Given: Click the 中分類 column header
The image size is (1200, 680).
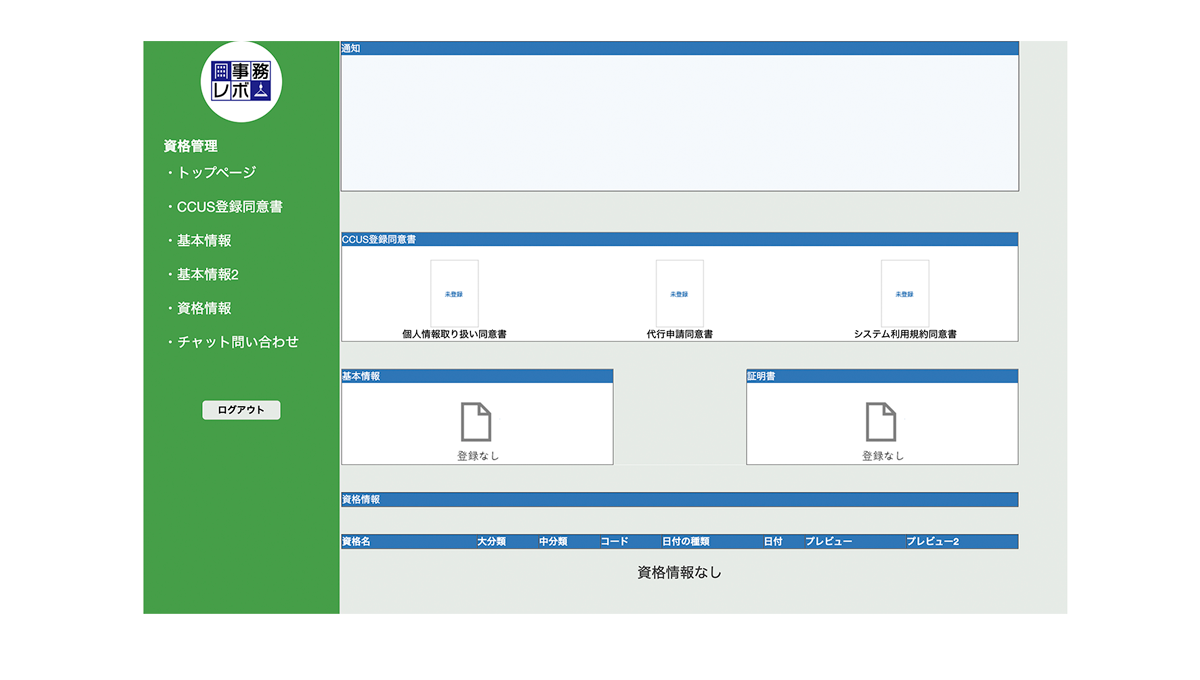Looking at the screenshot, I should pyautogui.click(x=553, y=541).
